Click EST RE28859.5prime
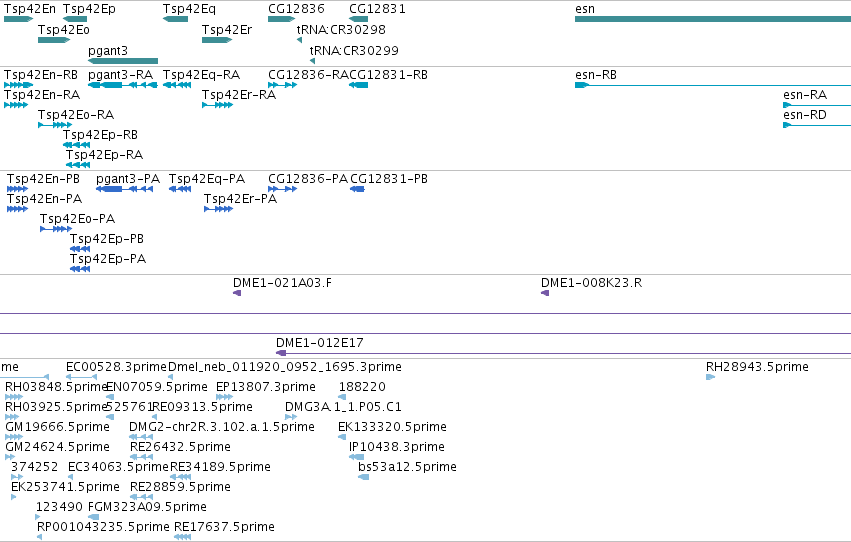The height and width of the screenshot is (542, 851). pos(180,487)
